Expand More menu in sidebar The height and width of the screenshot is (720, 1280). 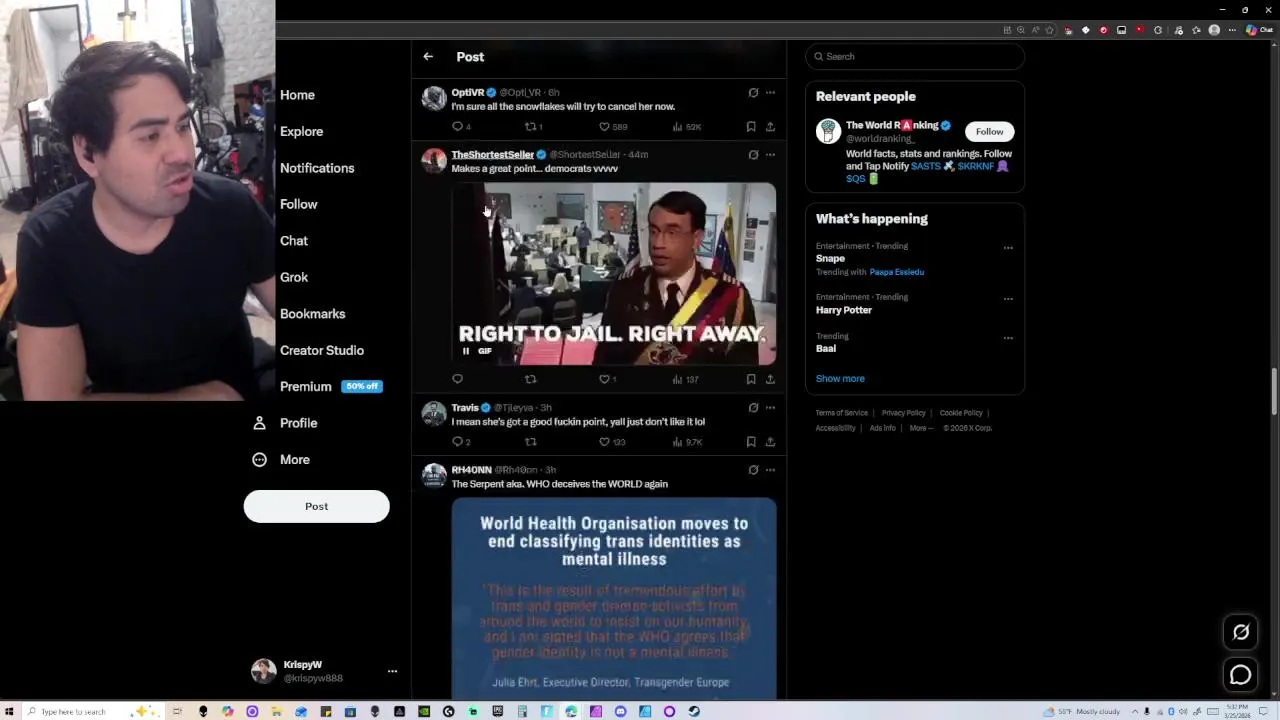[282, 460]
